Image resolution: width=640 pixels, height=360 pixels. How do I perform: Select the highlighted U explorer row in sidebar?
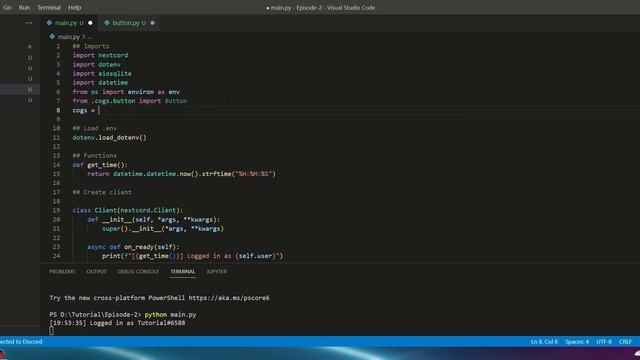click(x=20, y=89)
